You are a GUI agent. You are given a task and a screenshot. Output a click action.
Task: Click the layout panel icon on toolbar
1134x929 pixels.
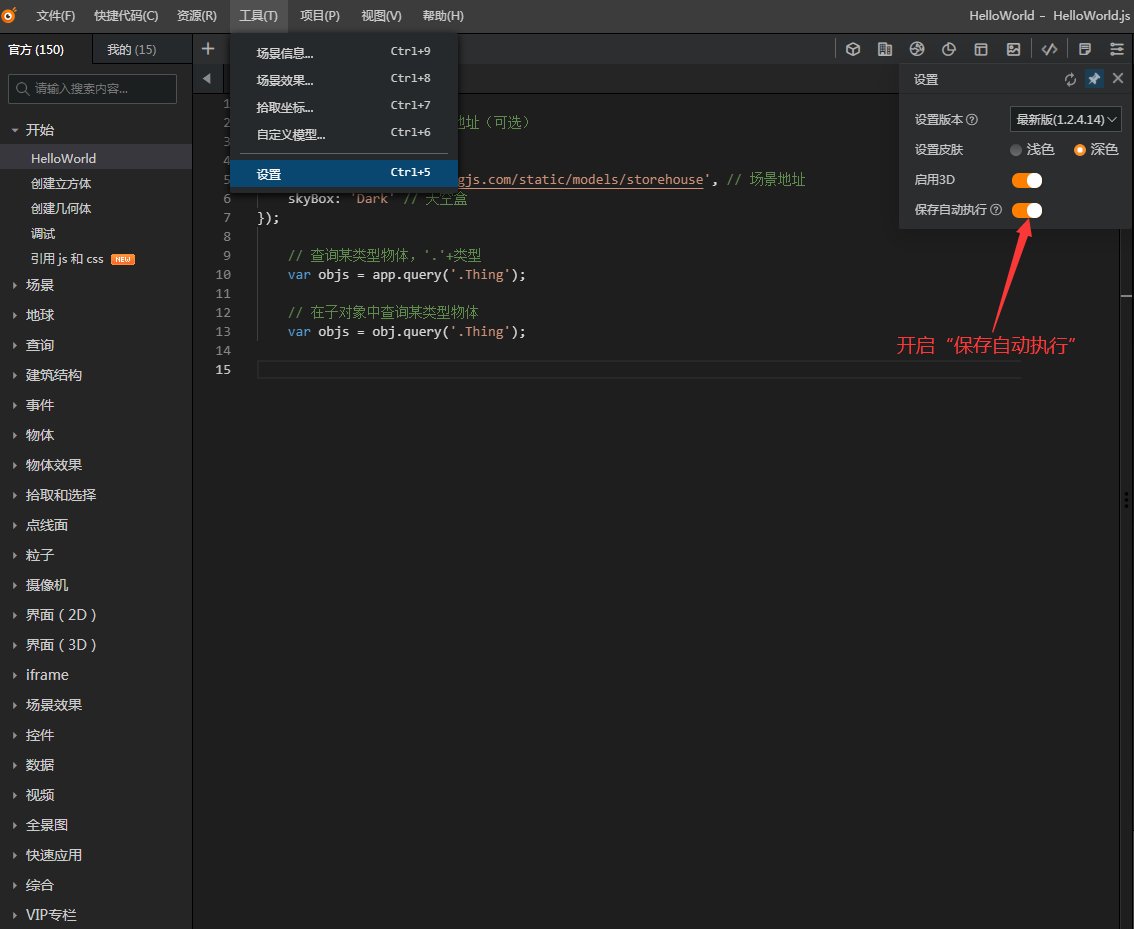click(x=981, y=48)
